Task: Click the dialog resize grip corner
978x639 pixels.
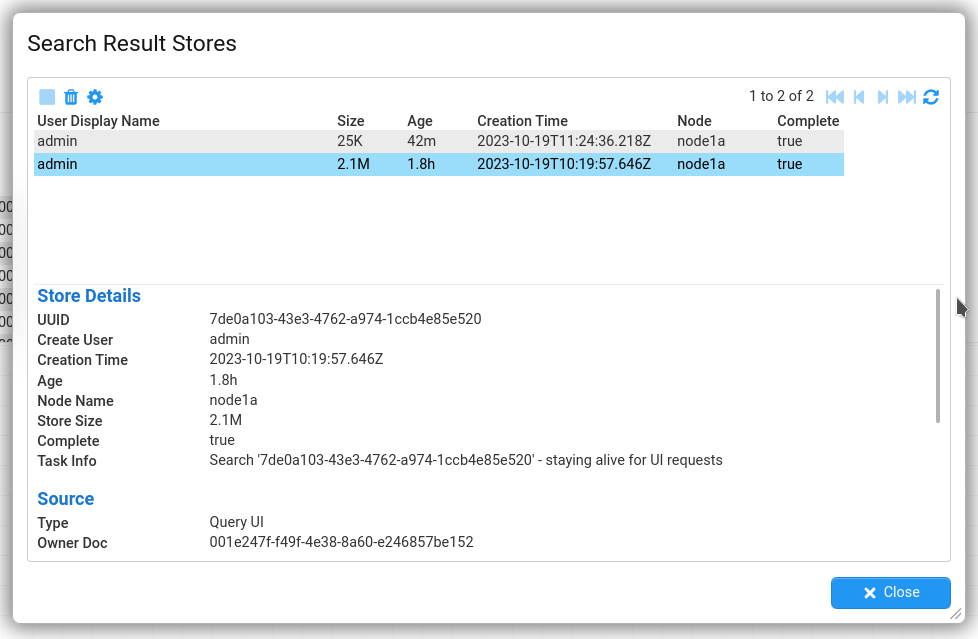Action: (955, 614)
